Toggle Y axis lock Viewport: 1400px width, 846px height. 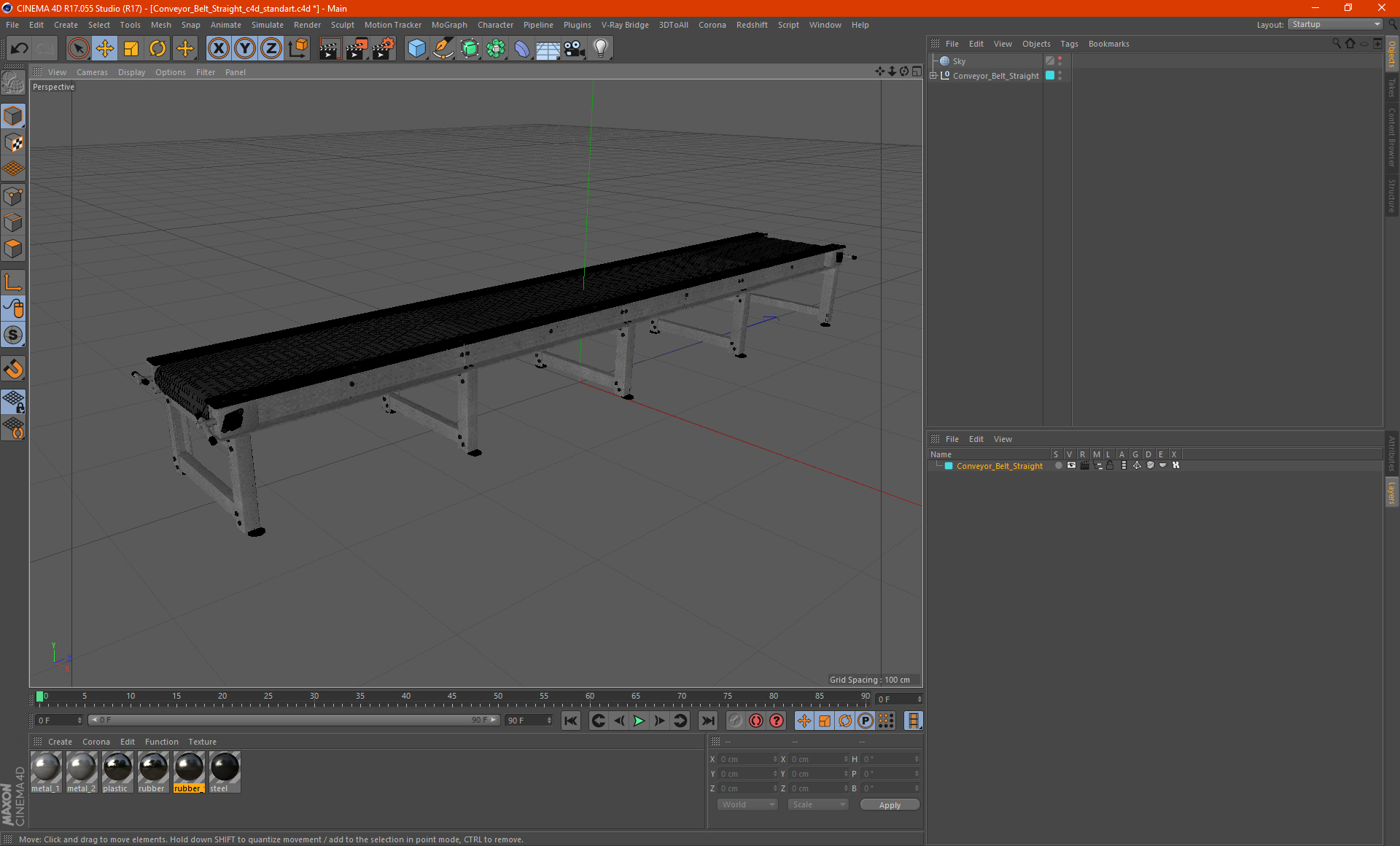coord(245,49)
